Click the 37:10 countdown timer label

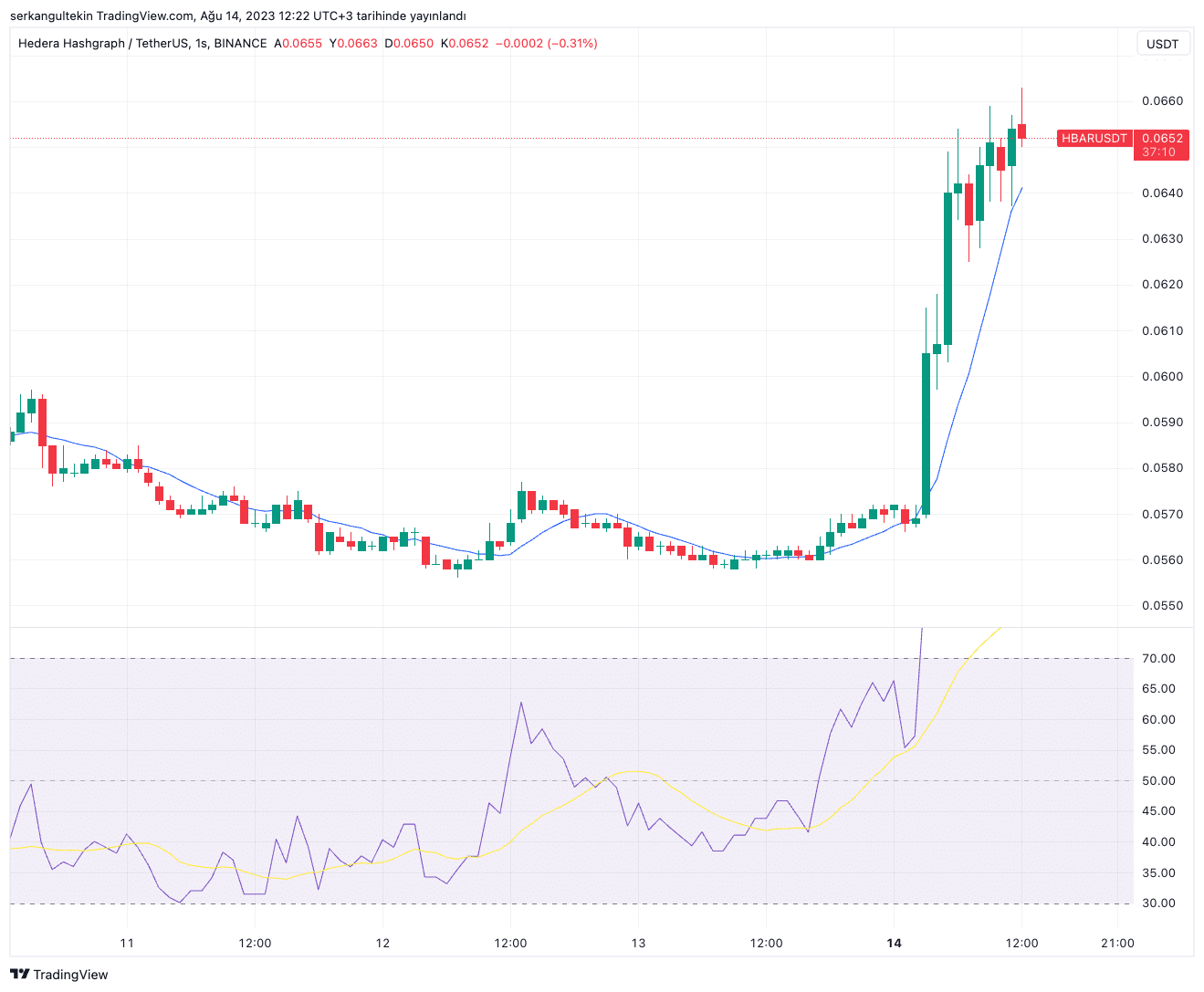1159,152
